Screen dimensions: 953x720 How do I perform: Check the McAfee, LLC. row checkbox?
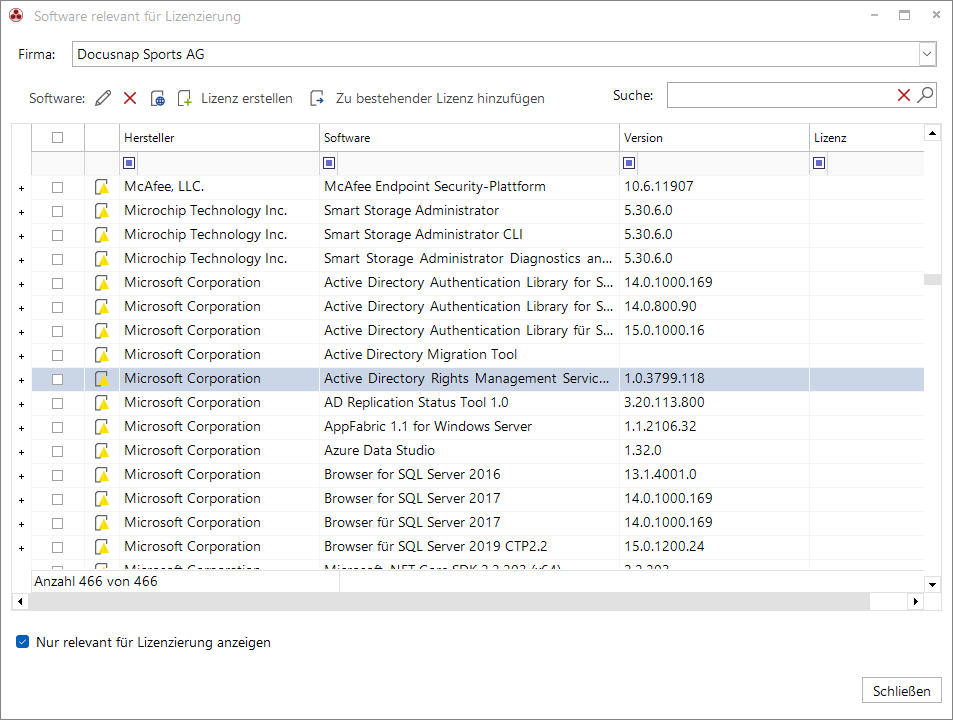[x=57, y=187]
